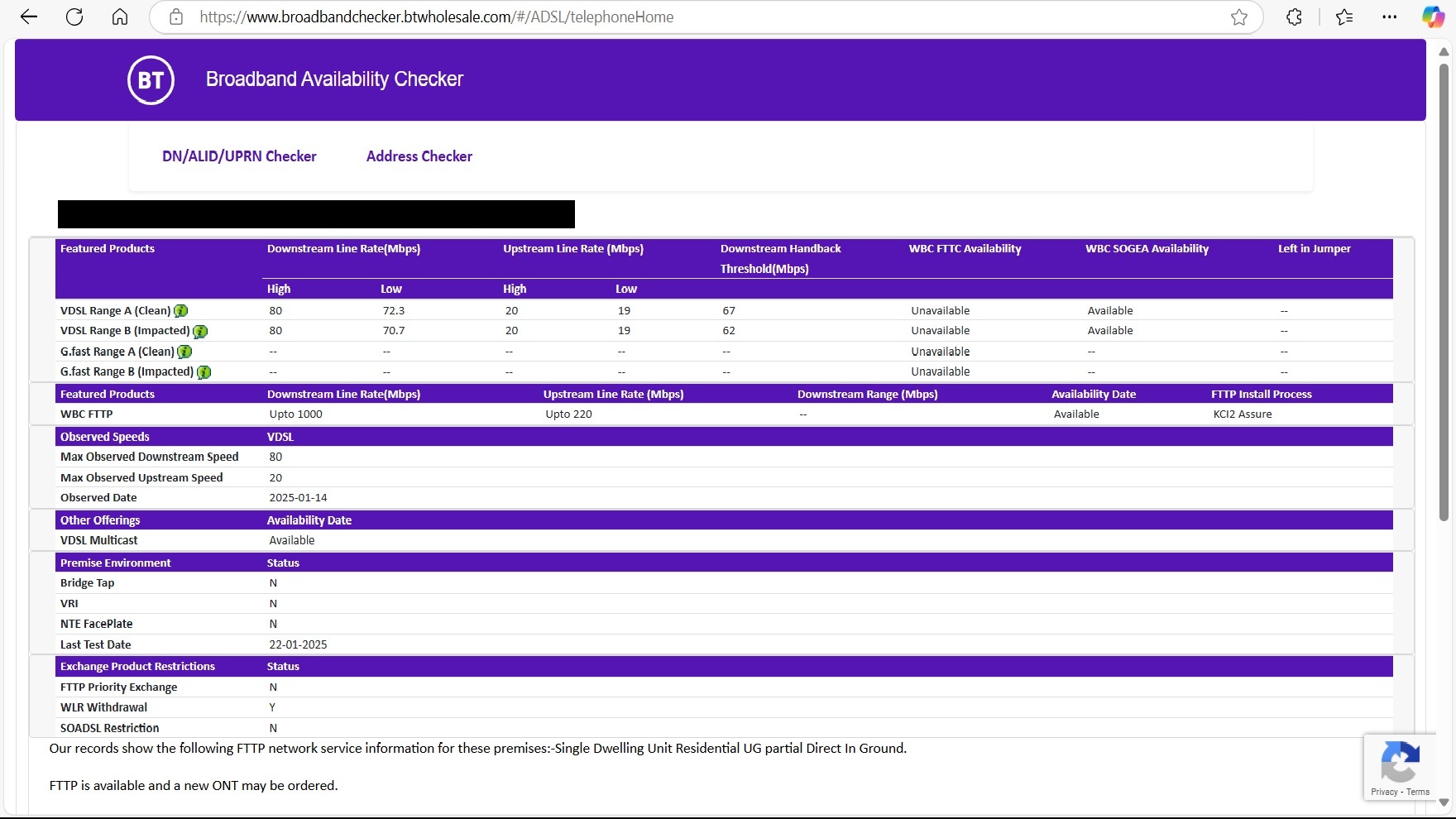Open the reCAPTCHA Privacy link

coord(1385,792)
